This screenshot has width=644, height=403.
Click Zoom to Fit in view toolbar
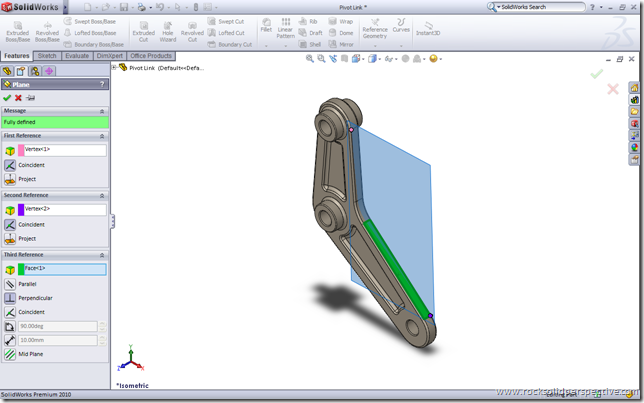310,59
